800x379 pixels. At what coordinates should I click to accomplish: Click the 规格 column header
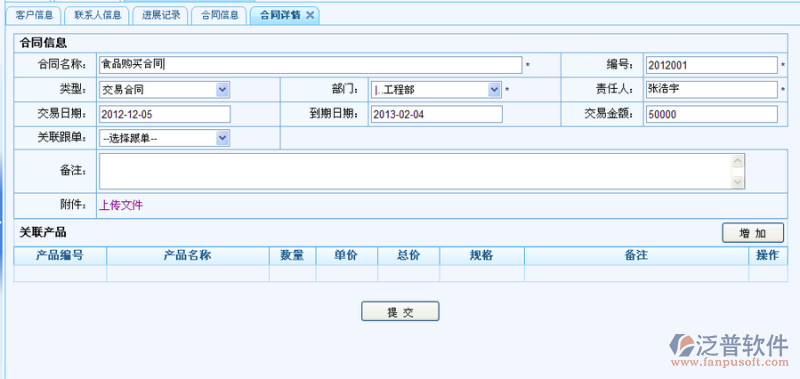[482, 256]
